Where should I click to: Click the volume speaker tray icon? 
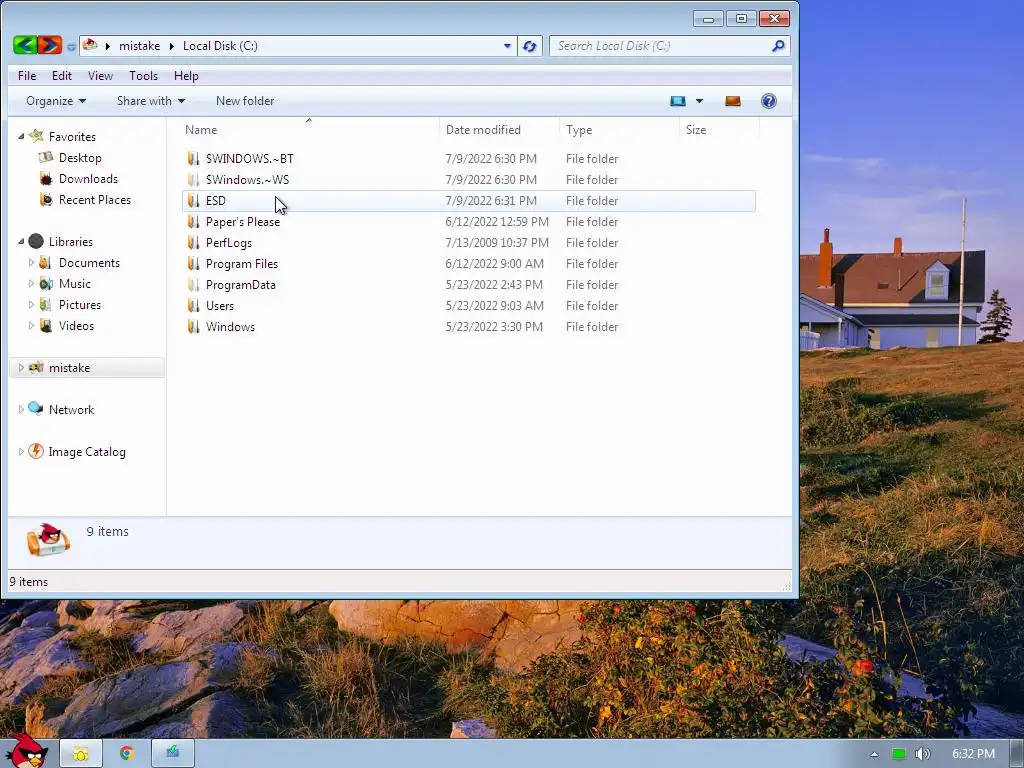pyautogui.click(x=922, y=754)
